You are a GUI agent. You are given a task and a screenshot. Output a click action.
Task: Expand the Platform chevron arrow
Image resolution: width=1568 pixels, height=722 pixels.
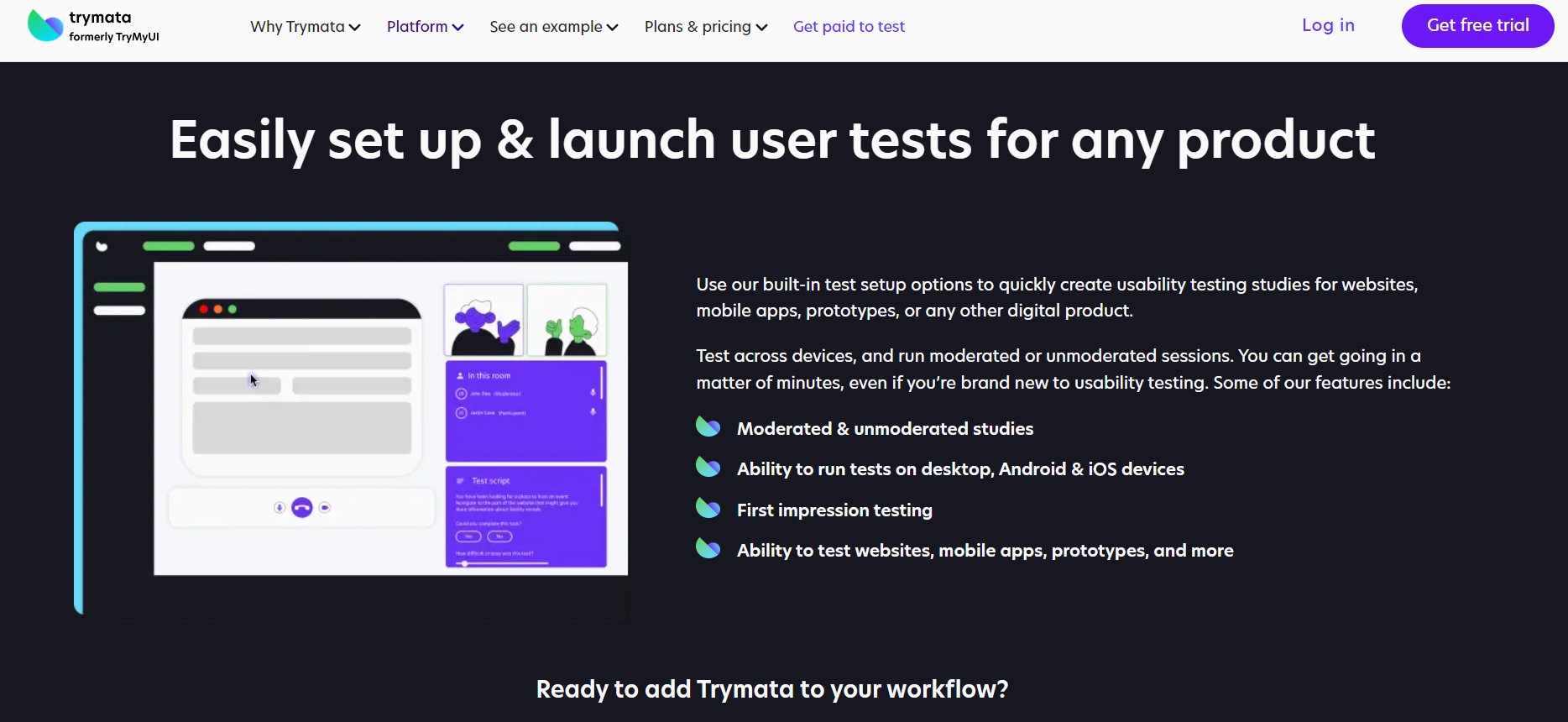tap(458, 28)
